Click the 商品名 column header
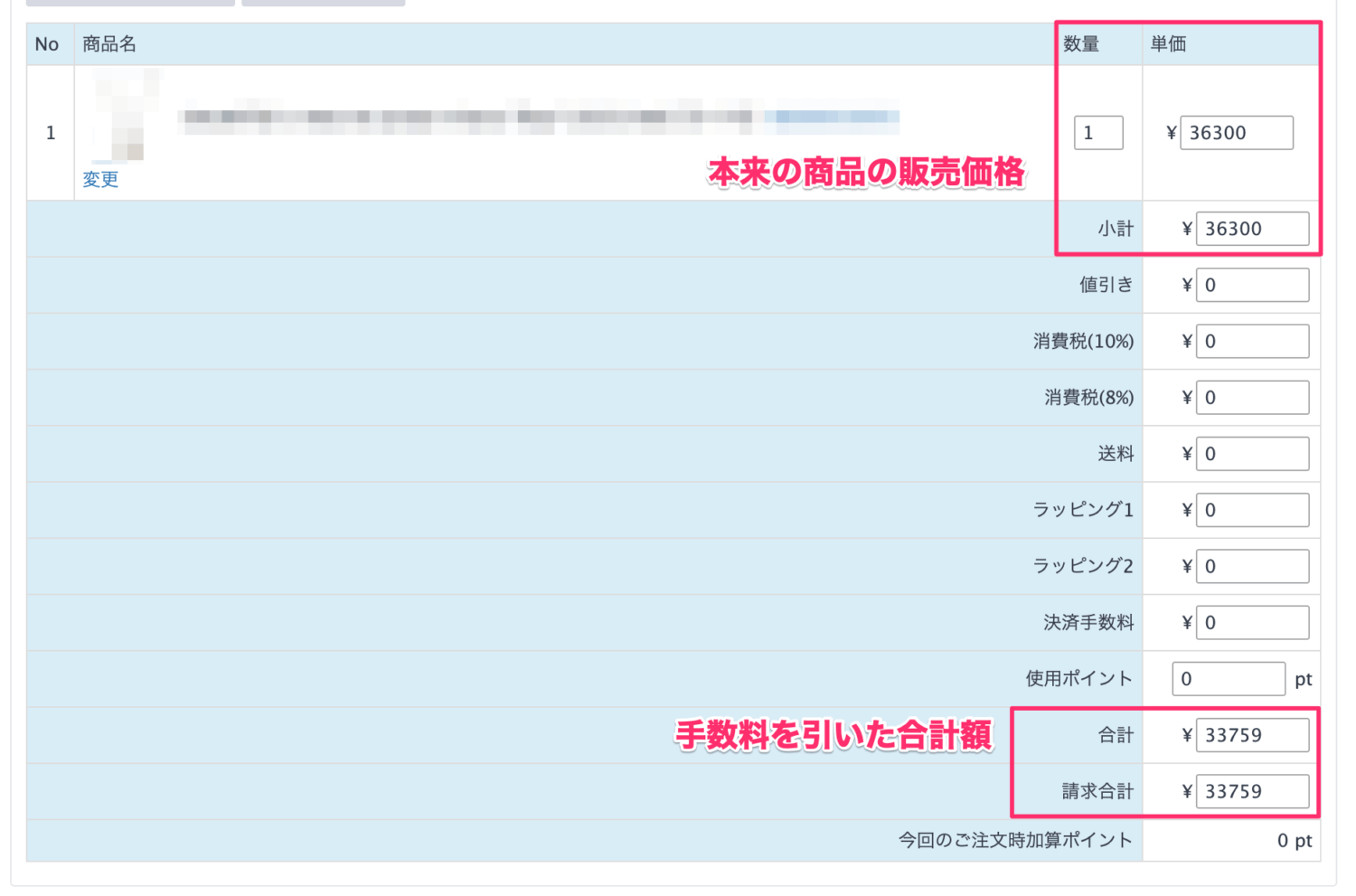Viewport: 1356px width, 896px height. coord(109,44)
